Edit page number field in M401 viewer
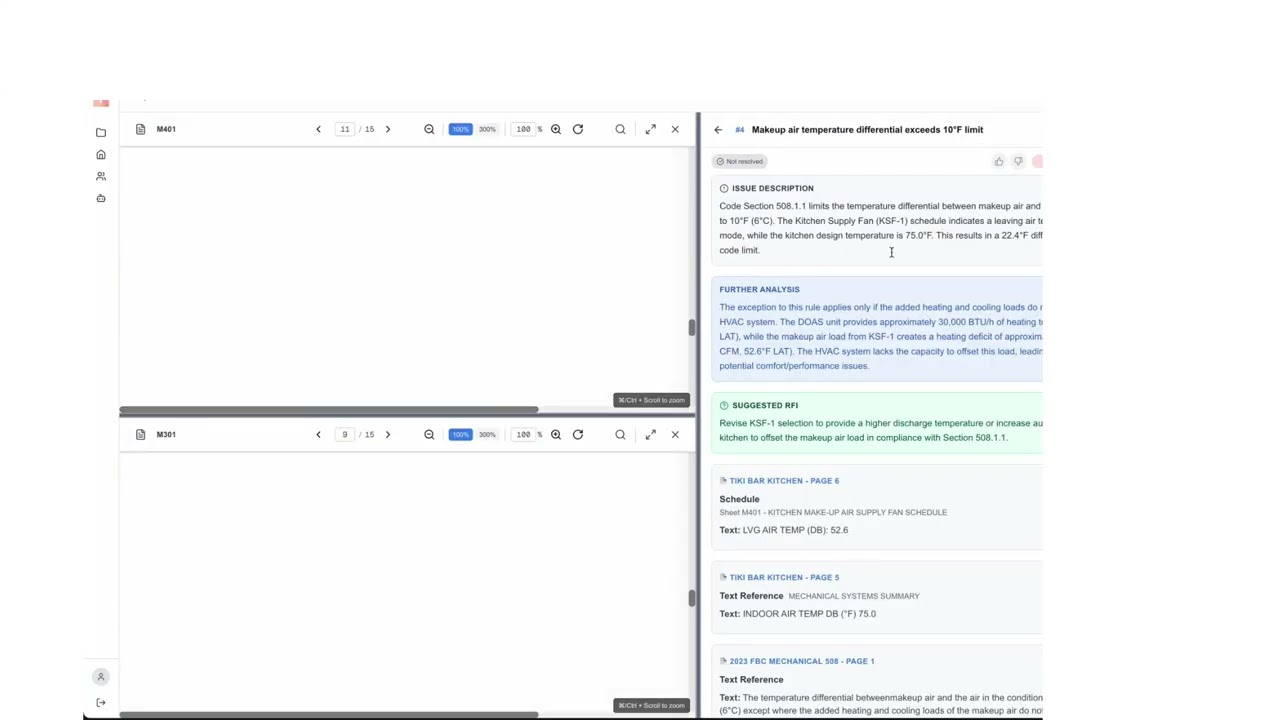The width and height of the screenshot is (1280, 720). (345, 129)
